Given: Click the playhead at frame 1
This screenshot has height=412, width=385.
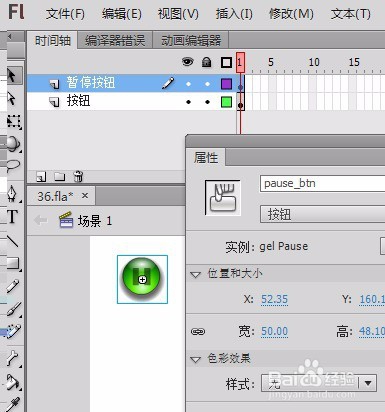Looking at the screenshot, I should pos(240,62).
